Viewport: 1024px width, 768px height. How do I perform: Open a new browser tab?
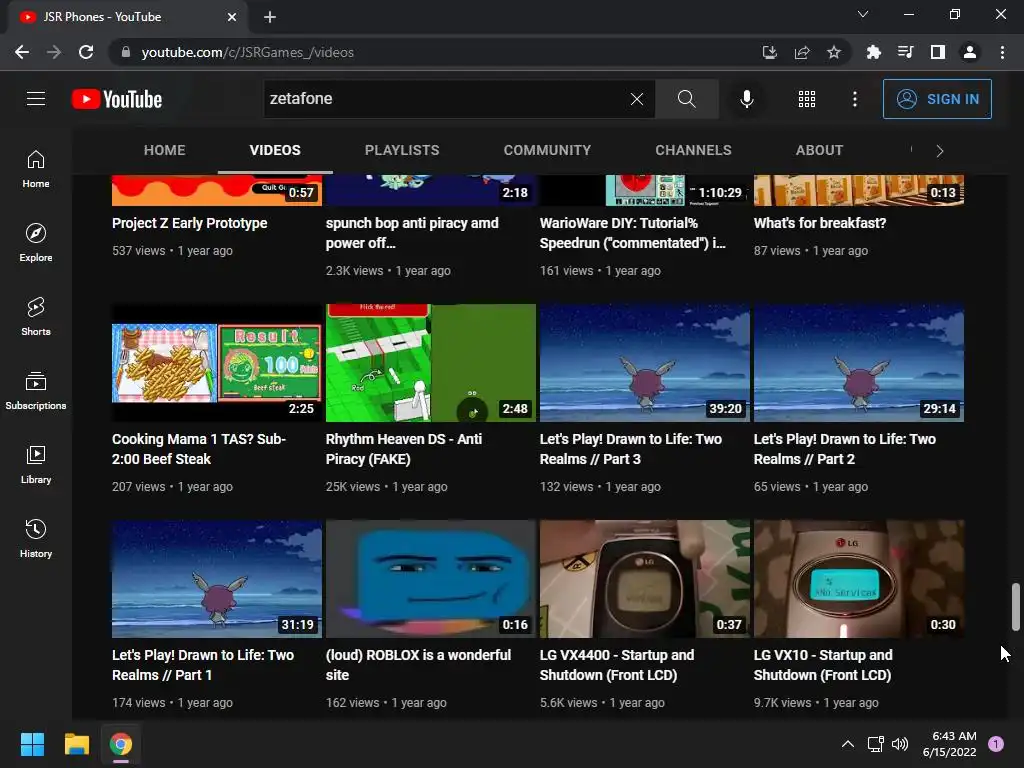pyautogui.click(x=270, y=17)
